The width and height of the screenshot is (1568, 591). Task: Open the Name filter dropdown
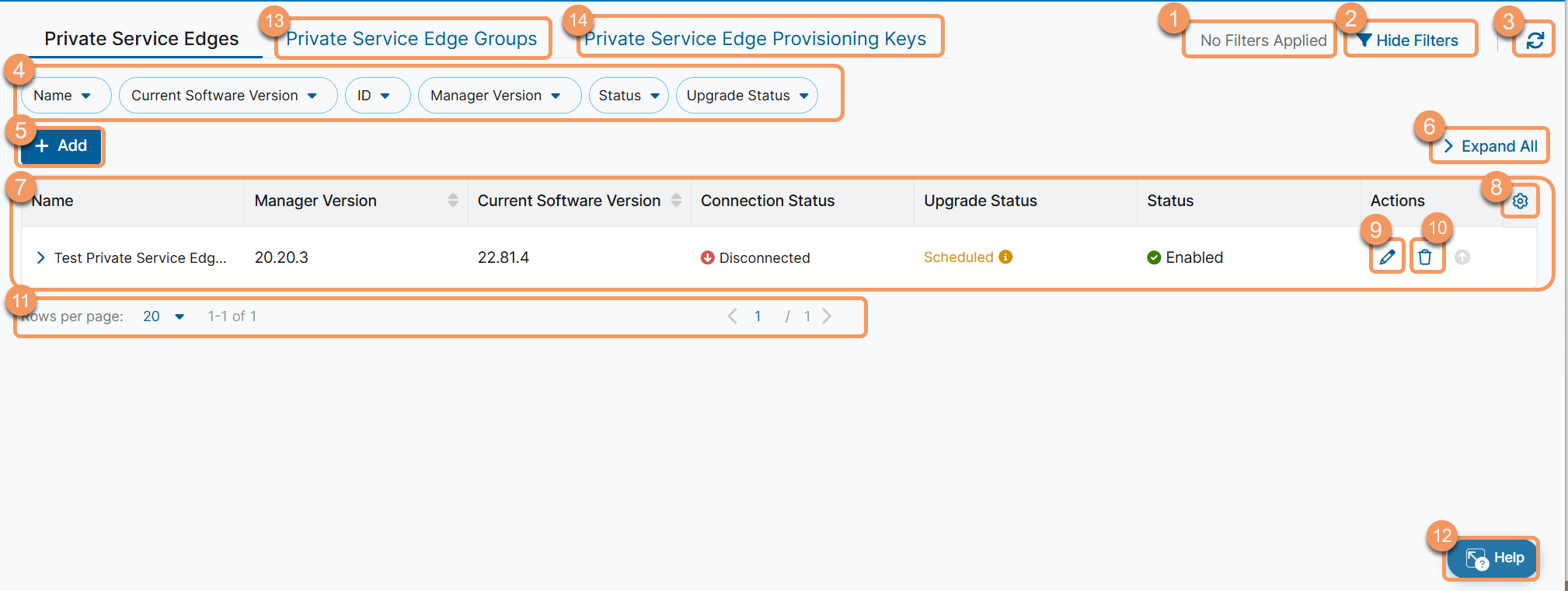pyautogui.click(x=63, y=96)
